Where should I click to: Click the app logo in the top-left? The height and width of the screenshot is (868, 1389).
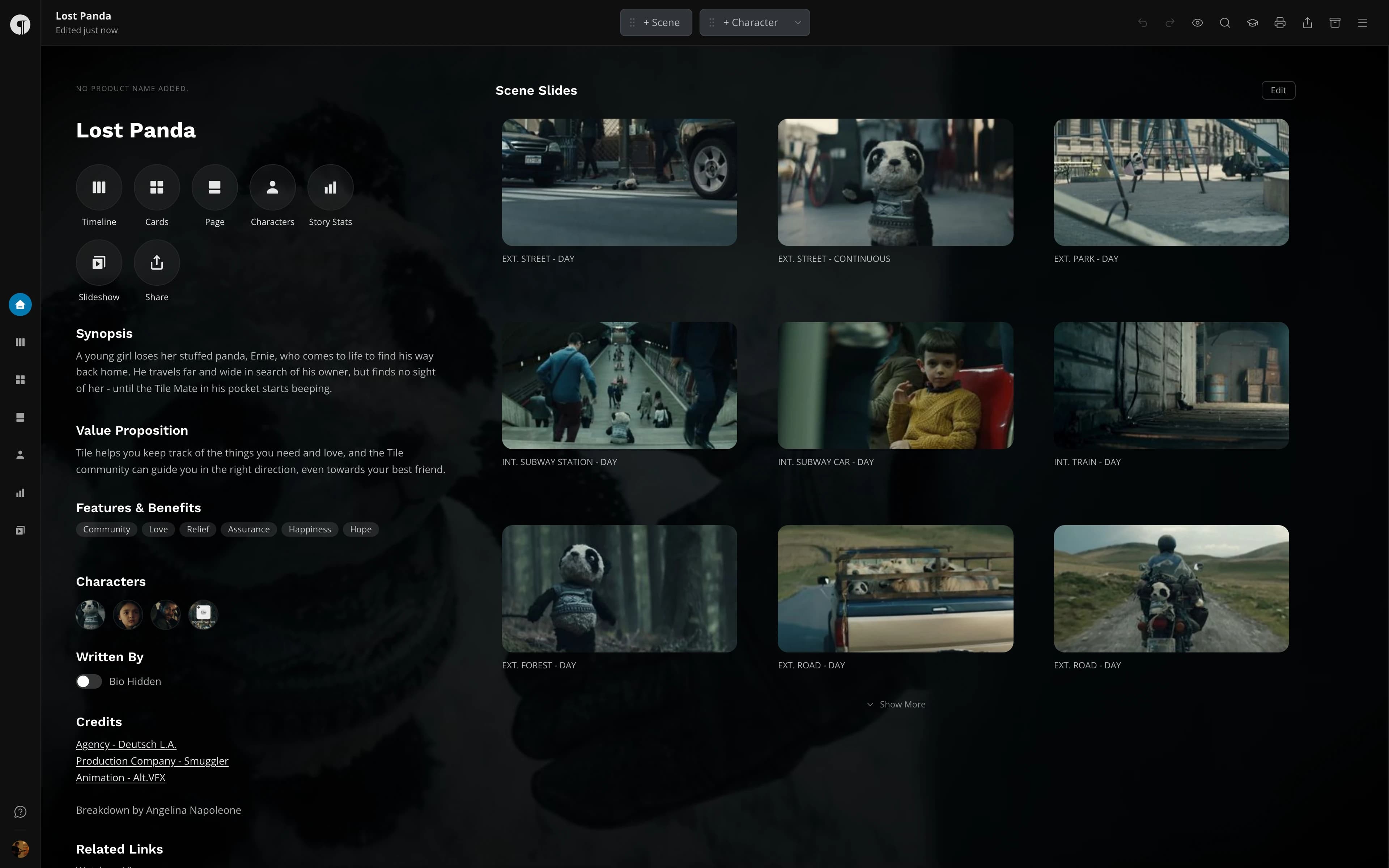(x=20, y=24)
